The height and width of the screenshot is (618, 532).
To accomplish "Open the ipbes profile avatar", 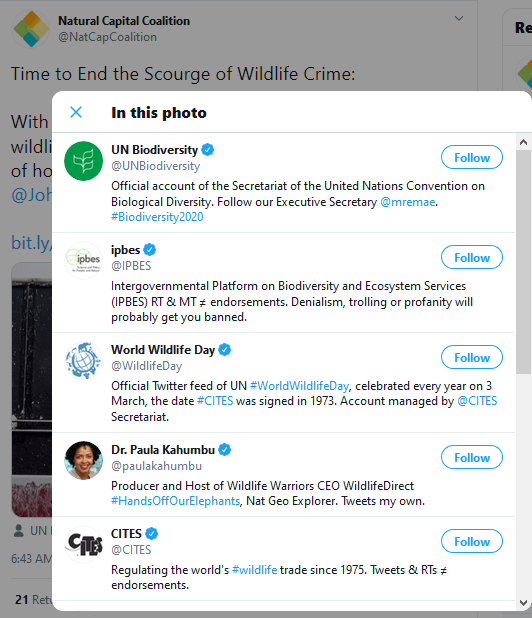I will (84, 261).
